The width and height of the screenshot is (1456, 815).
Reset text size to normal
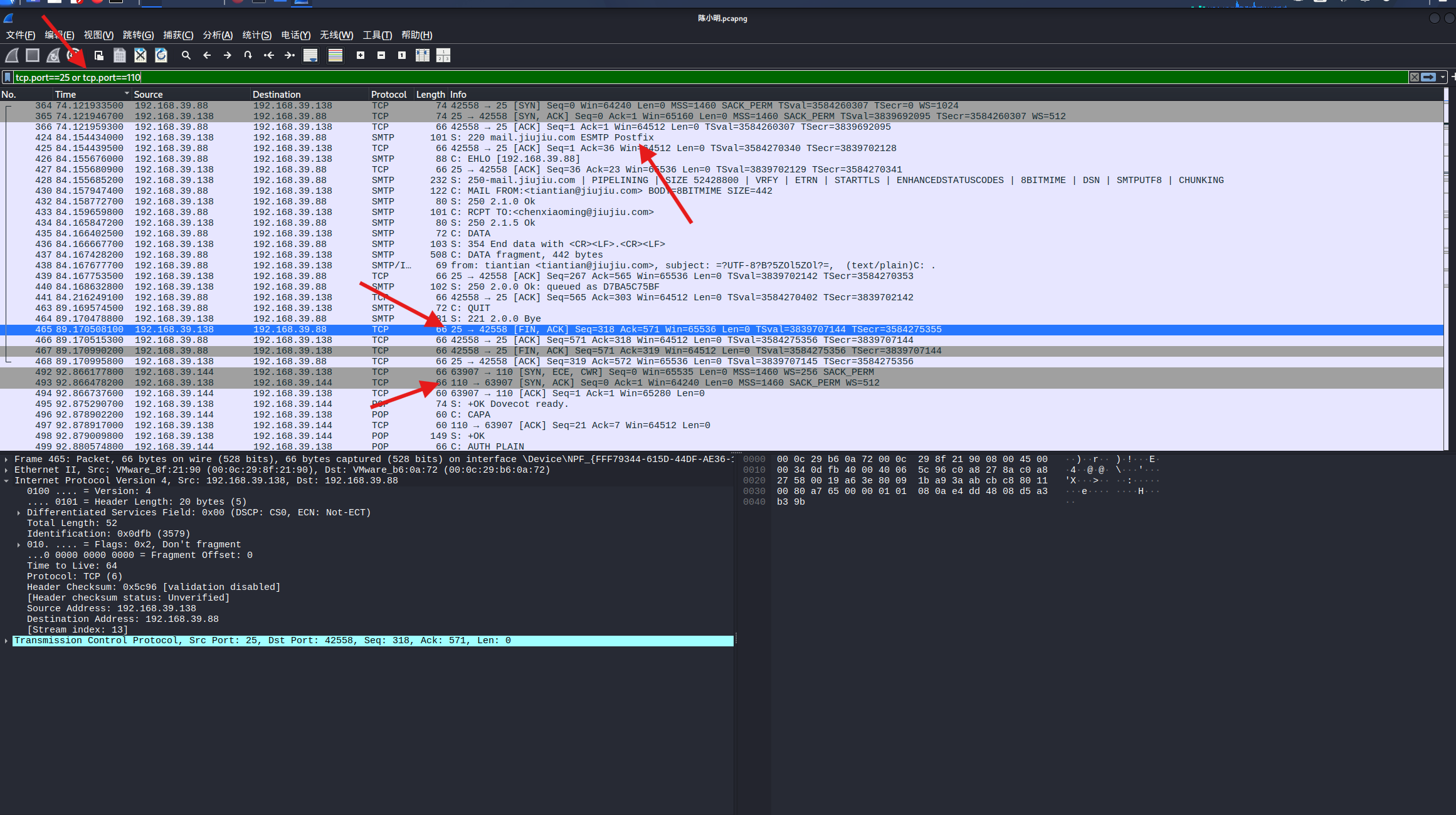pos(402,56)
